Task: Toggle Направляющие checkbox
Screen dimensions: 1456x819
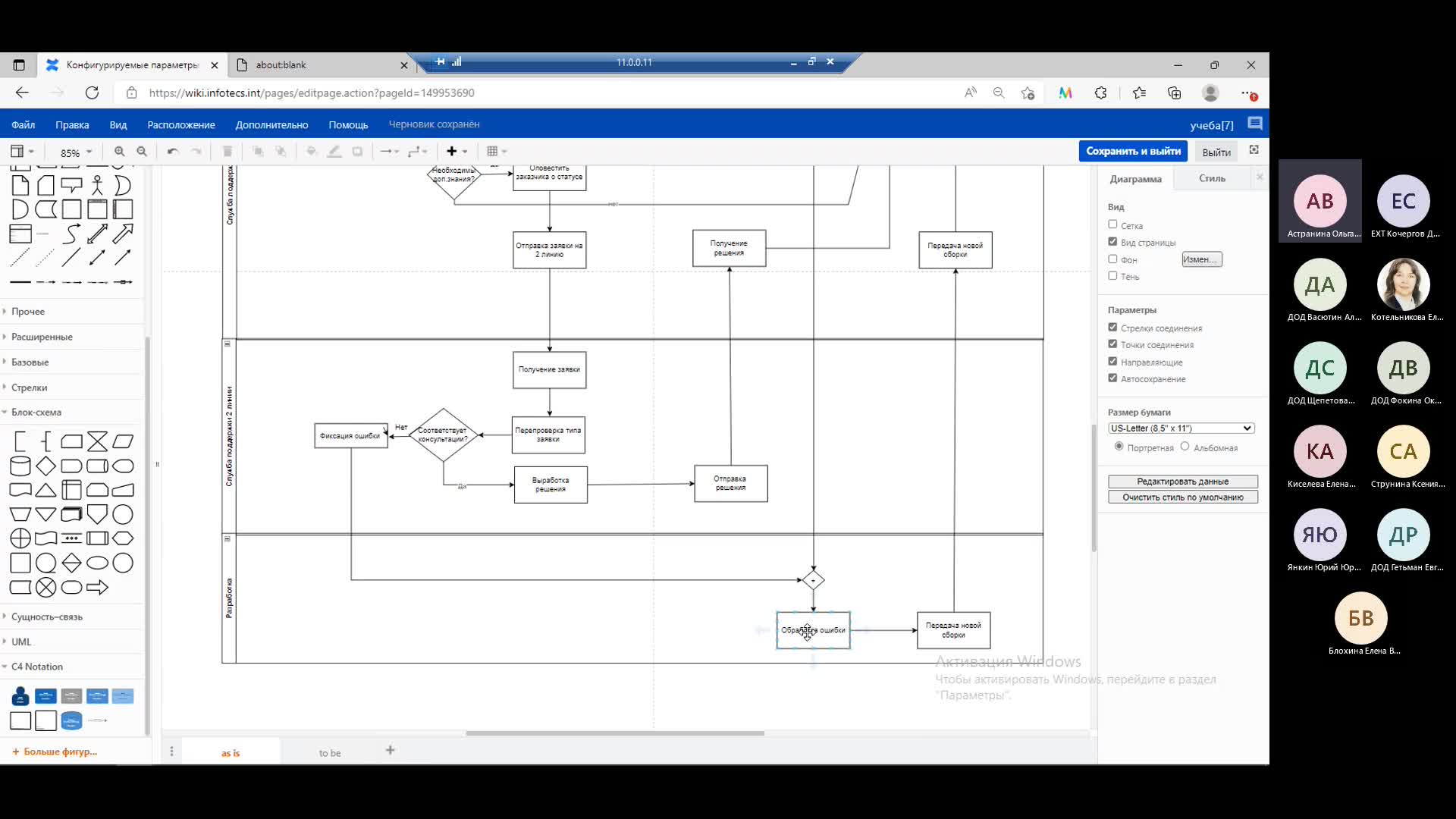Action: [1112, 362]
